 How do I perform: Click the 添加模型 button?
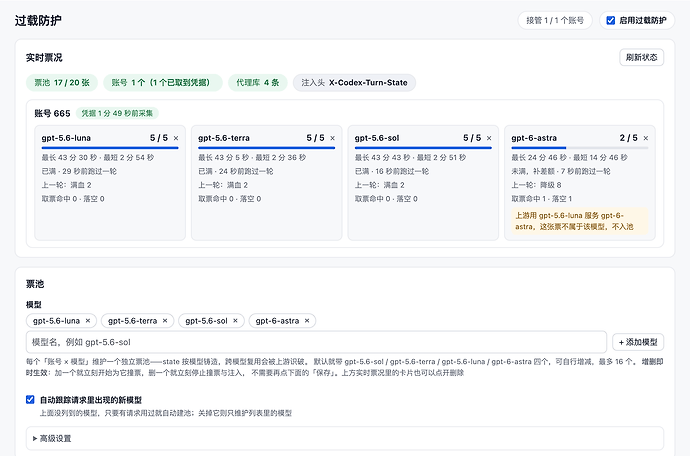point(638,342)
